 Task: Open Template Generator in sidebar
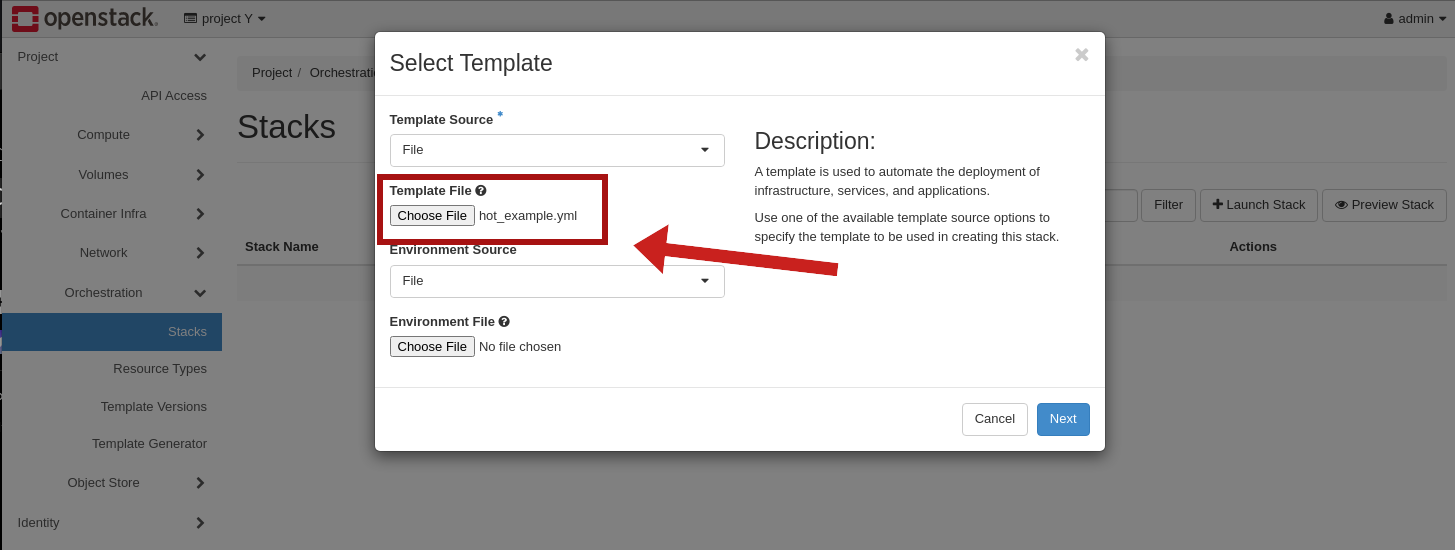tap(149, 443)
